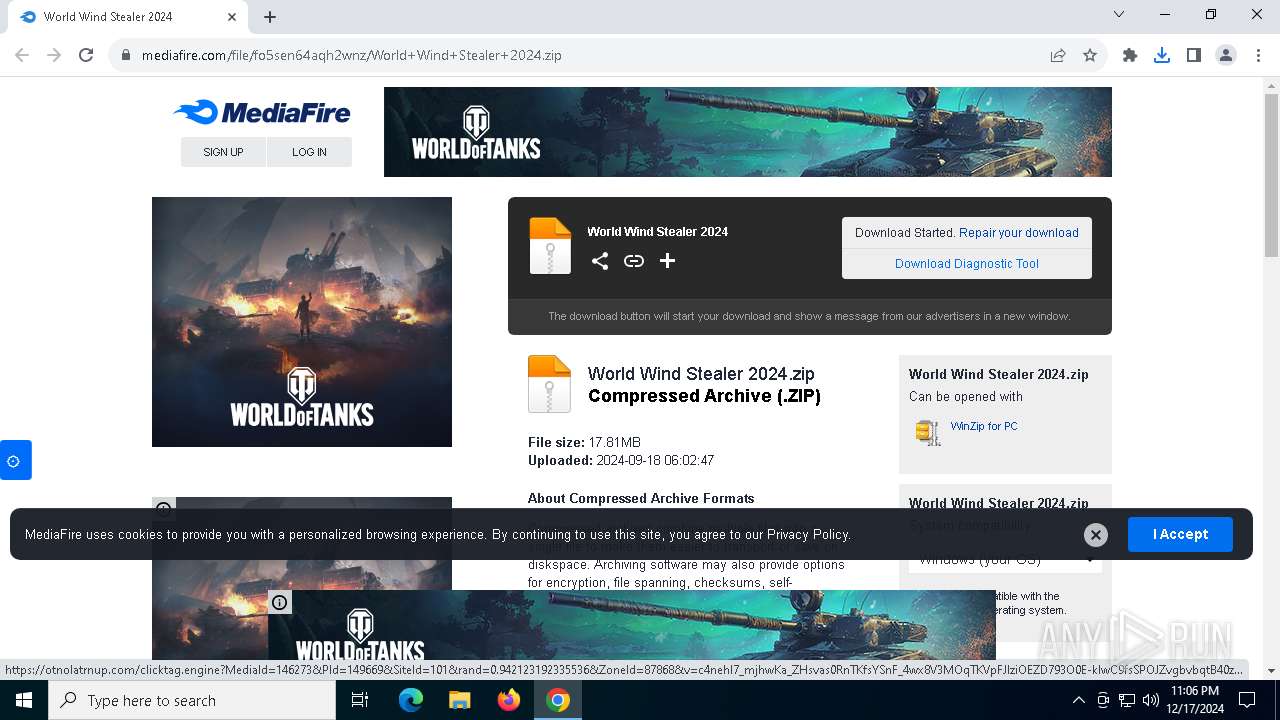This screenshot has width=1280, height=720.
Task: Click the blue accessibility widget on left edge
Action: [x=15, y=460]
